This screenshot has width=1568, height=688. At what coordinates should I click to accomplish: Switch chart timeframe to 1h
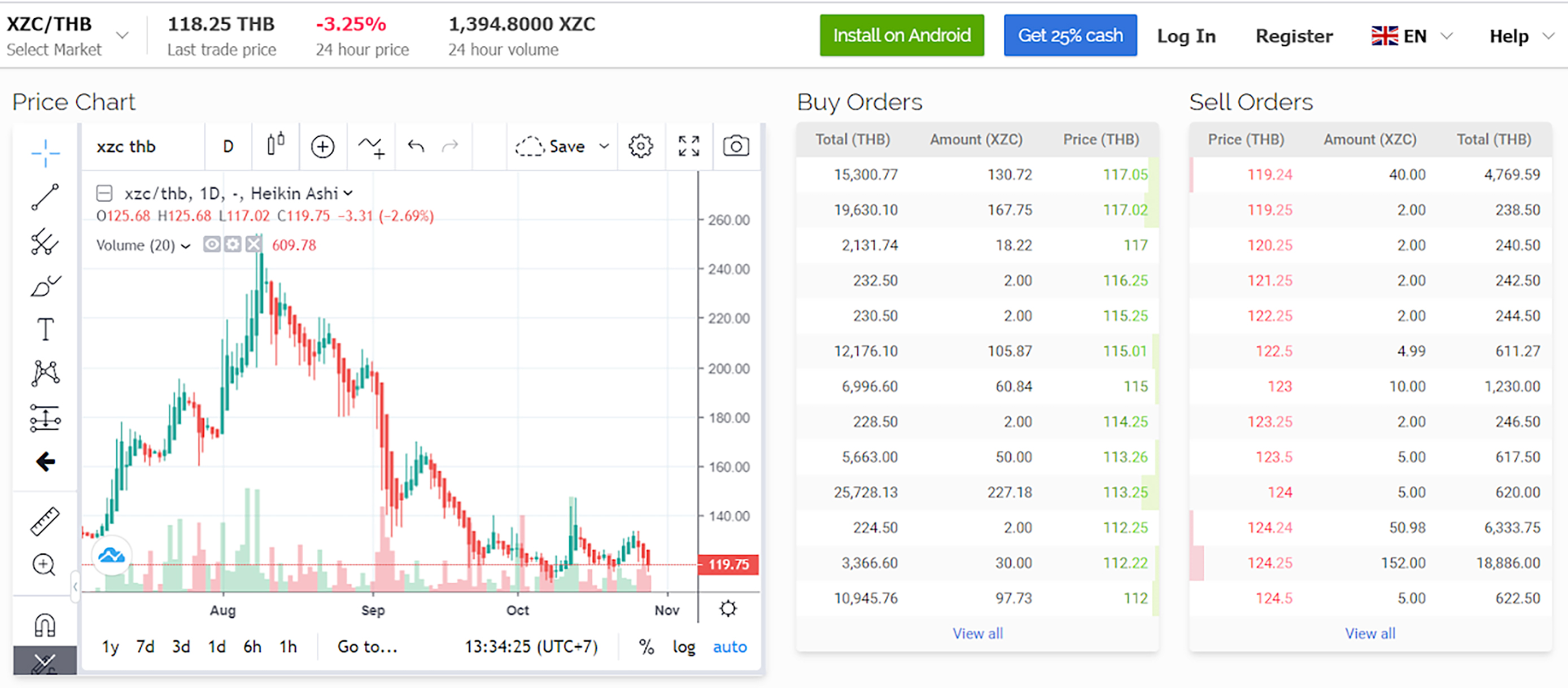tap(288, 647)
